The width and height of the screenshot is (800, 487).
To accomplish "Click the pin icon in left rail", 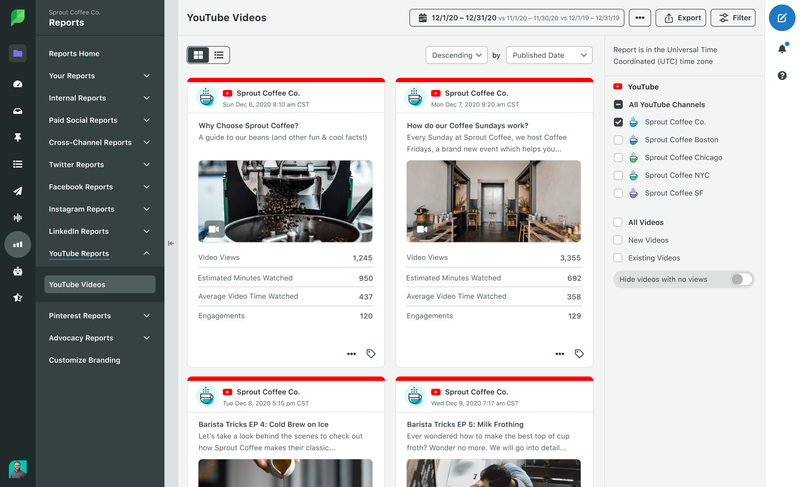I will pyautogui.click(x=18, y=137).
